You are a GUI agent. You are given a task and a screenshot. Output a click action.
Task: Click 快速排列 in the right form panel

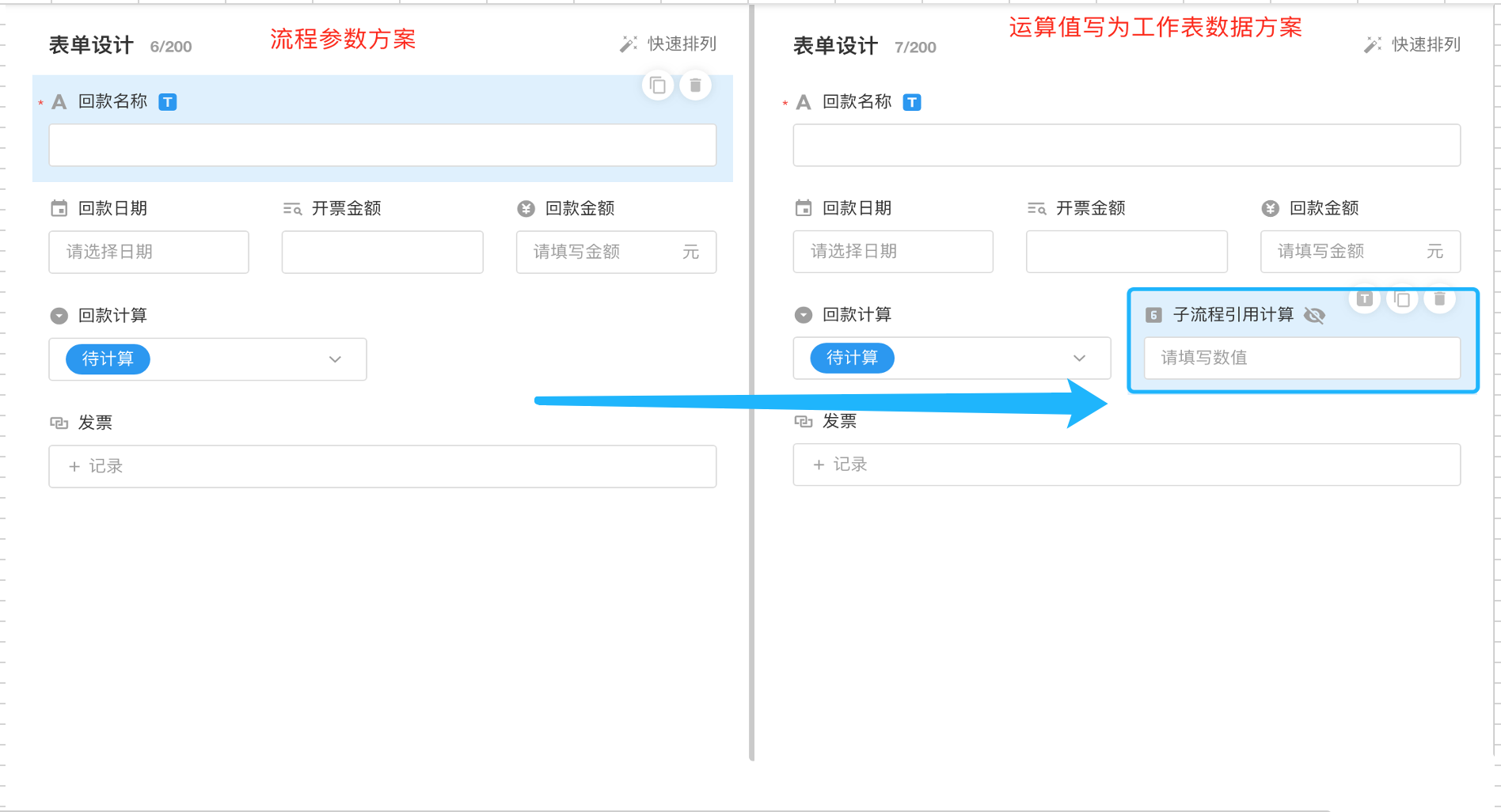[x=1425, y=45]
